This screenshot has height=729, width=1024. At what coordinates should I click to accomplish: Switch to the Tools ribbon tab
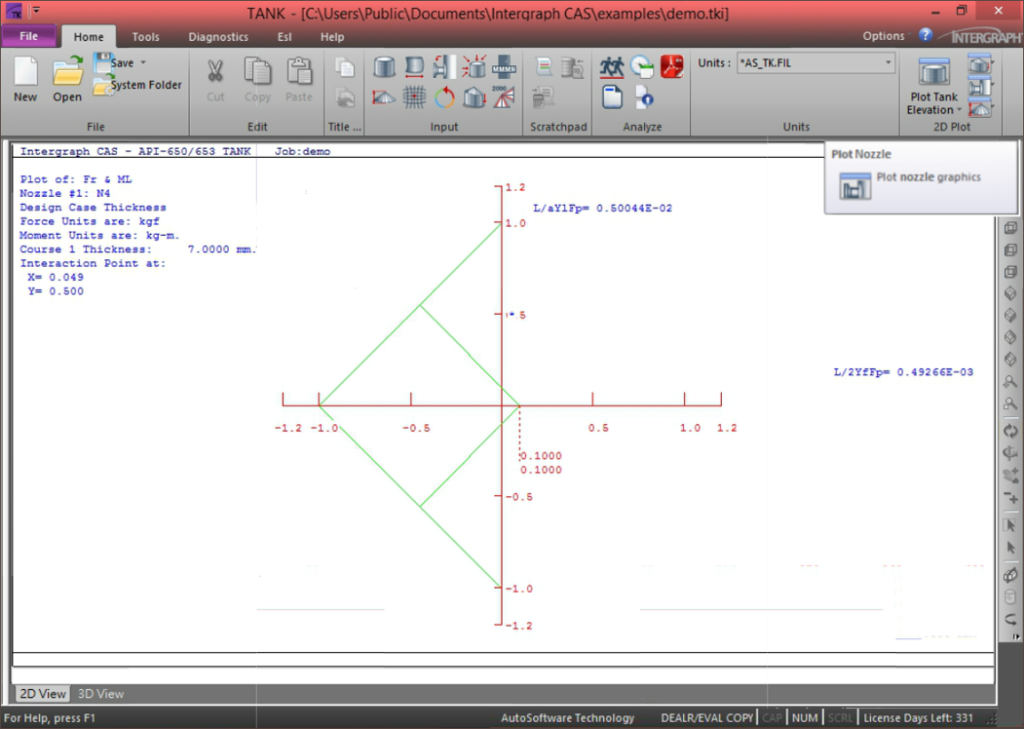pyautogui.click(x=146, y=37)
